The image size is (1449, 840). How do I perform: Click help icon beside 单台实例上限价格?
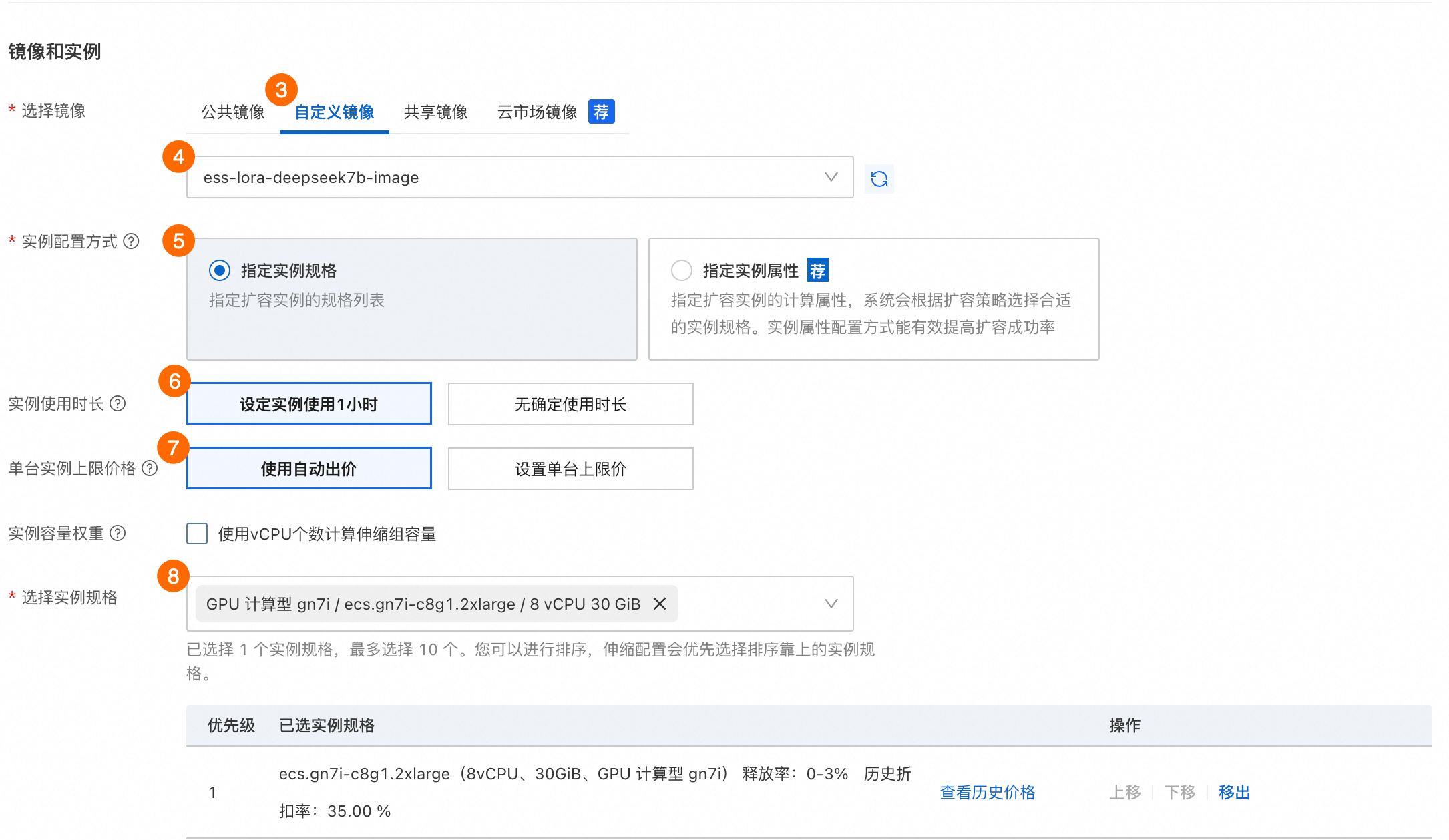pos(150,468)
